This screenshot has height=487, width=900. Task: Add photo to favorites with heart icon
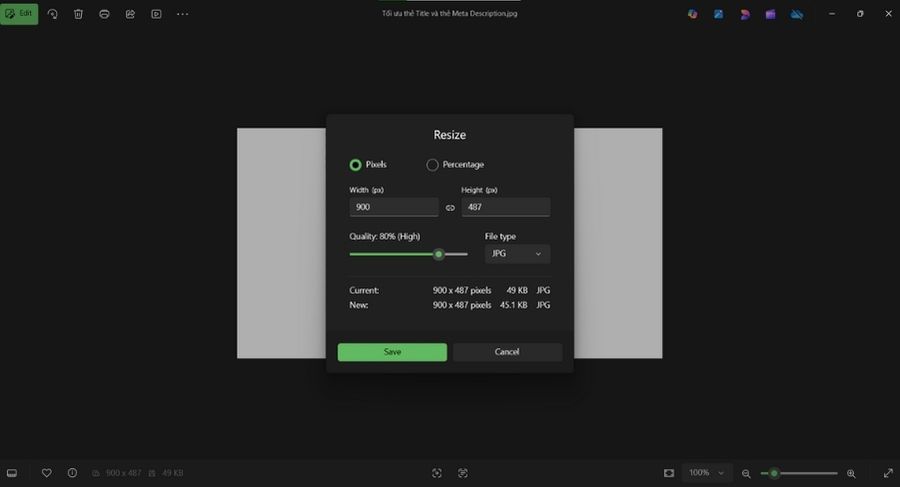click(x=46, y=473)
